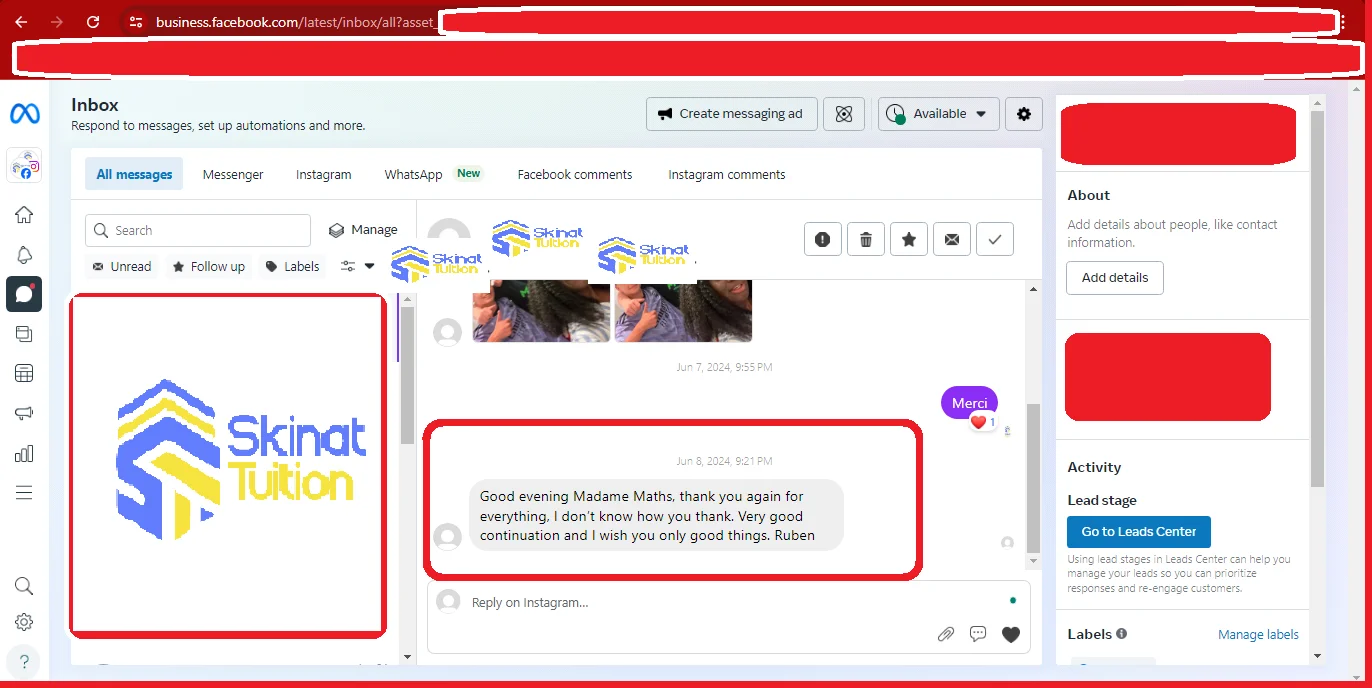
Task: Click the browser address bar URL
Action: tap(295, 22)
